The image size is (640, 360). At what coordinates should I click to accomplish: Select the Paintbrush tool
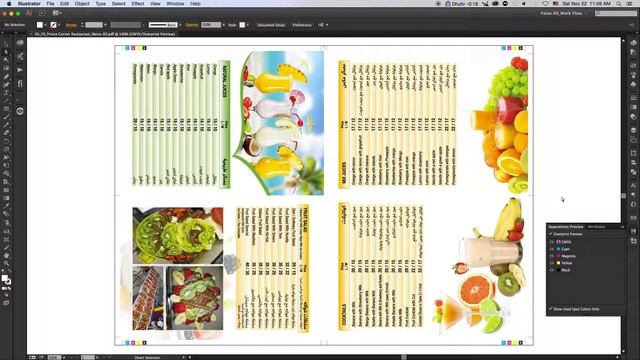(6, 117)
